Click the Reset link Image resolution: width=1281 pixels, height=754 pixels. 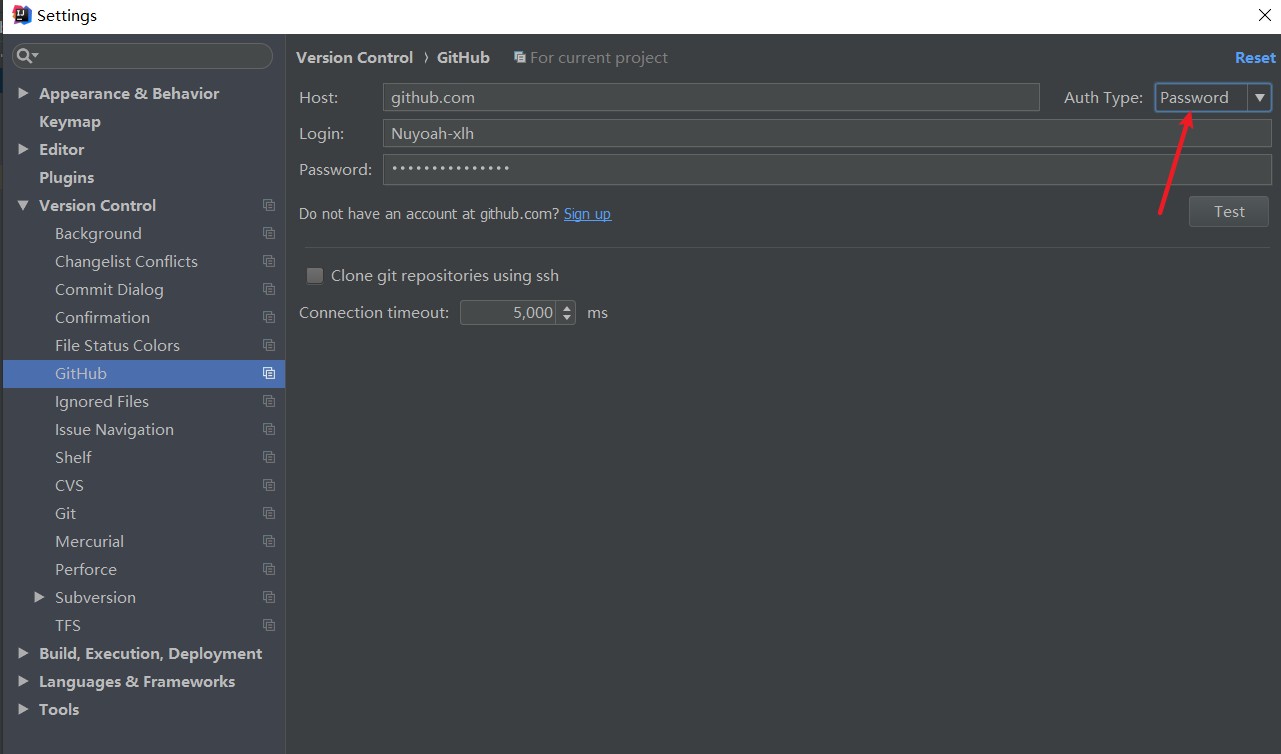click(1255, 58)
